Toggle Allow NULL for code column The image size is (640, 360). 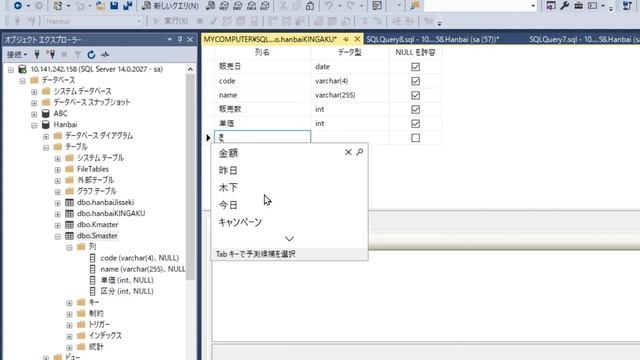[x=416, y=81]
